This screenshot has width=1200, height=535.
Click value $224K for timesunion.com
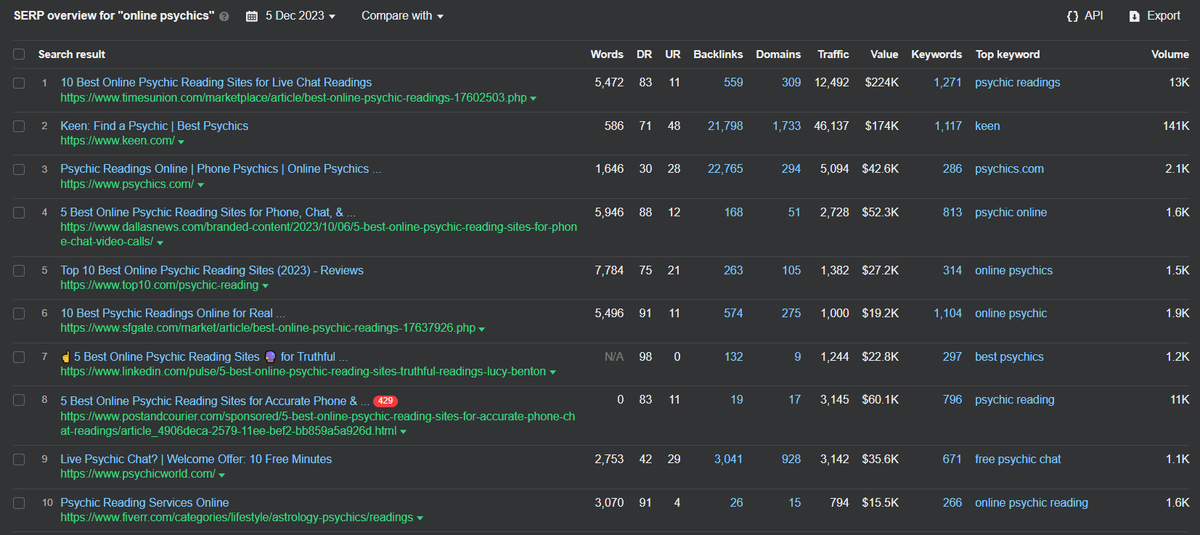click(x=880, y=83)
